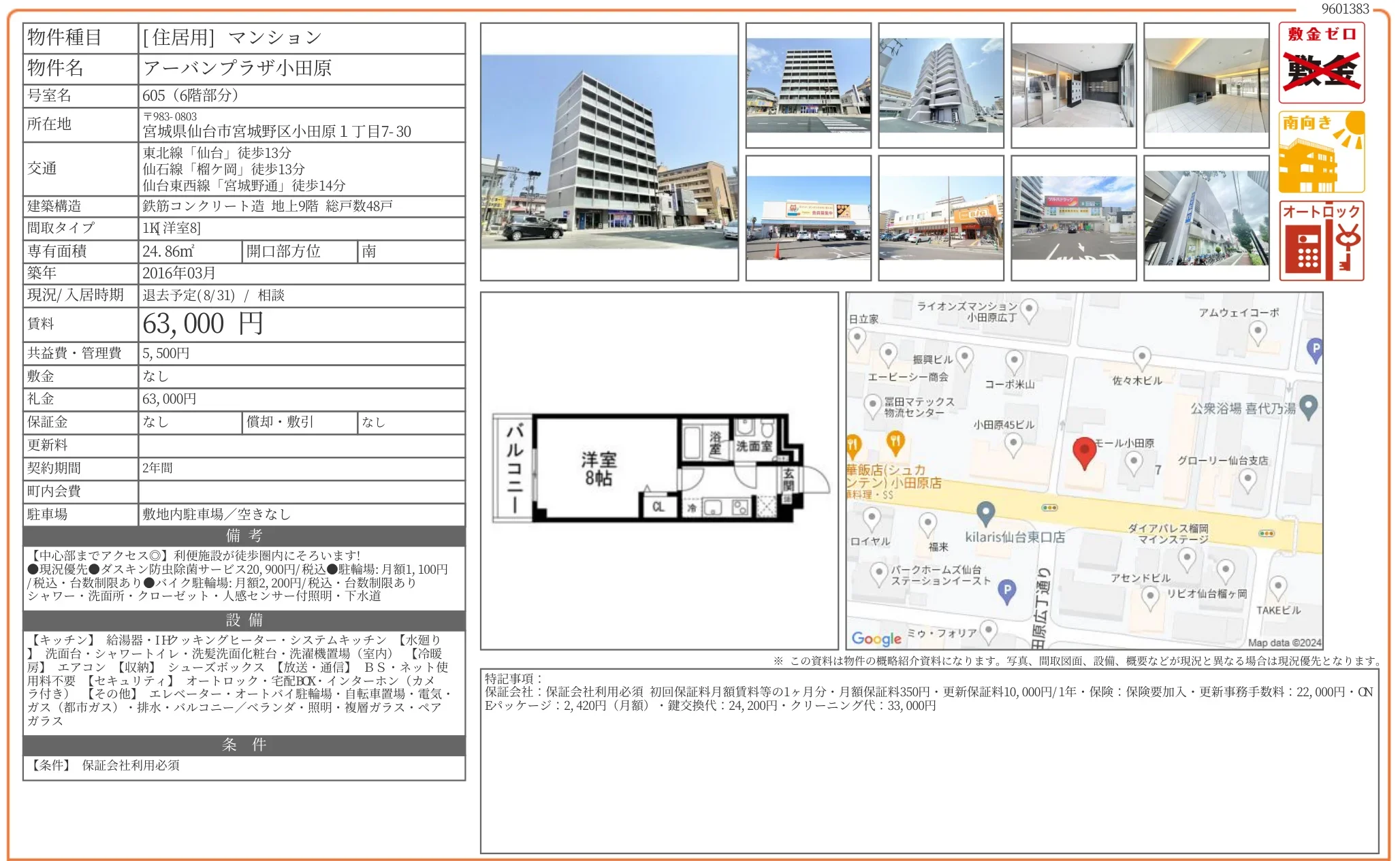The width and height of the screenshot is (1400, 861).
Task: Click the グローリー仙台支店 map pin
Action: point(1247,481)
